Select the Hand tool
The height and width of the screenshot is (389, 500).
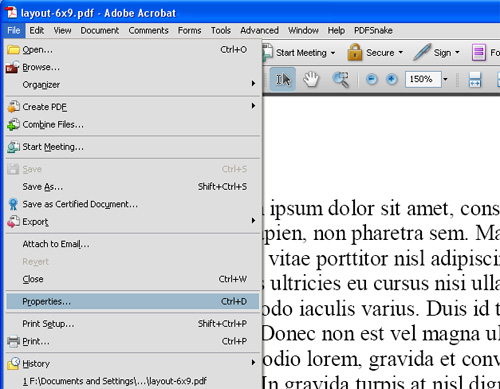[x=311, y=79]
